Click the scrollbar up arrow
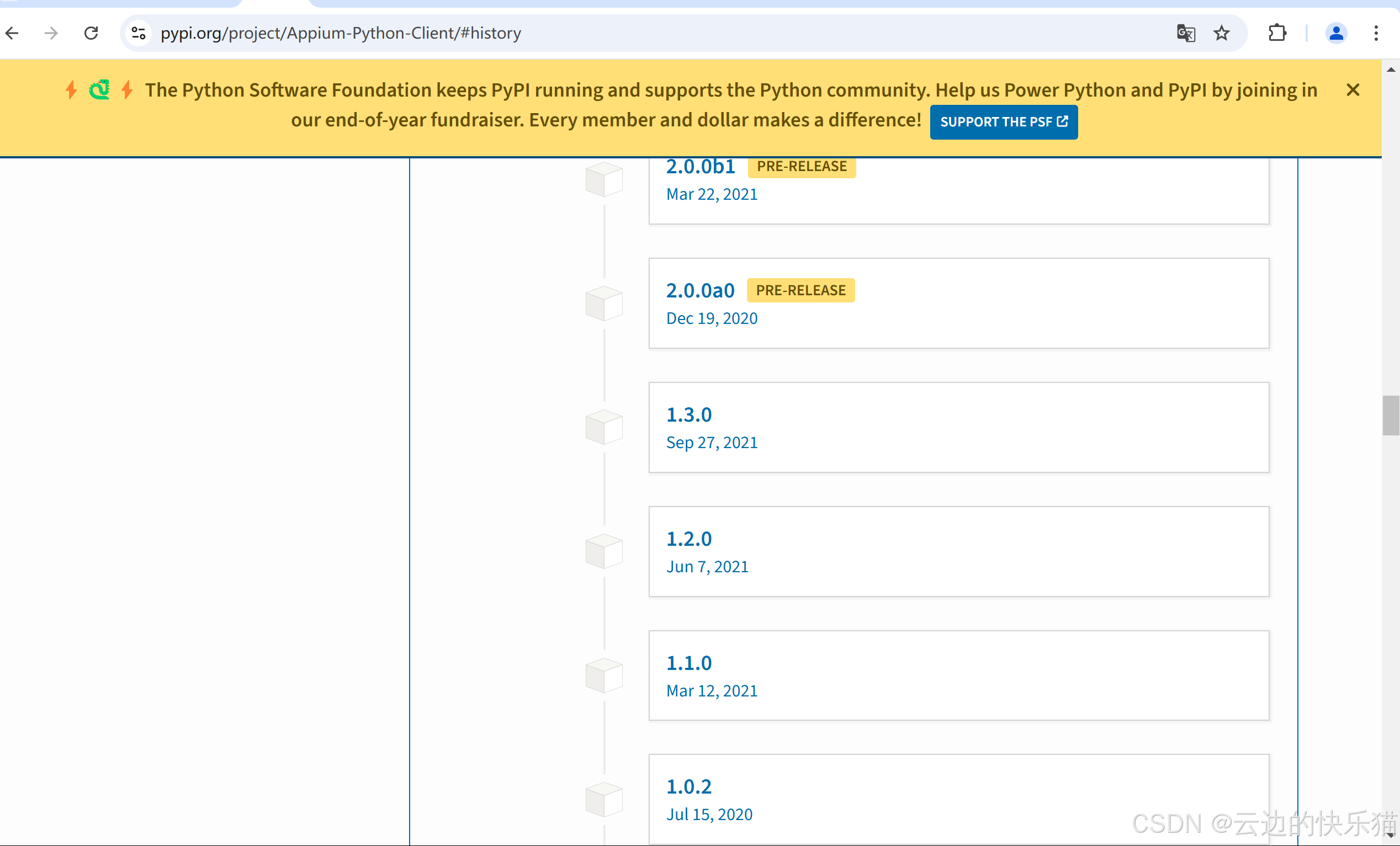 click(1391, 70)
